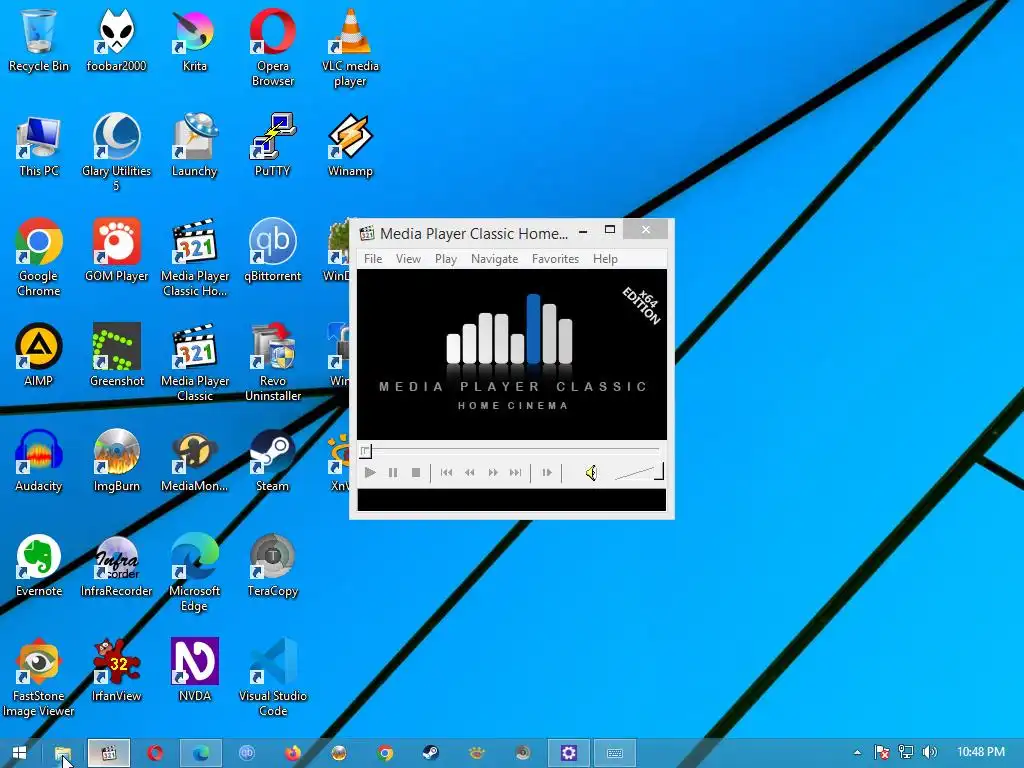Select the Visual Studio Code desktop icon
Image resolution: width=1024 pixels, height=768 pixels.
pyautogui.click(x=272, y=678)
